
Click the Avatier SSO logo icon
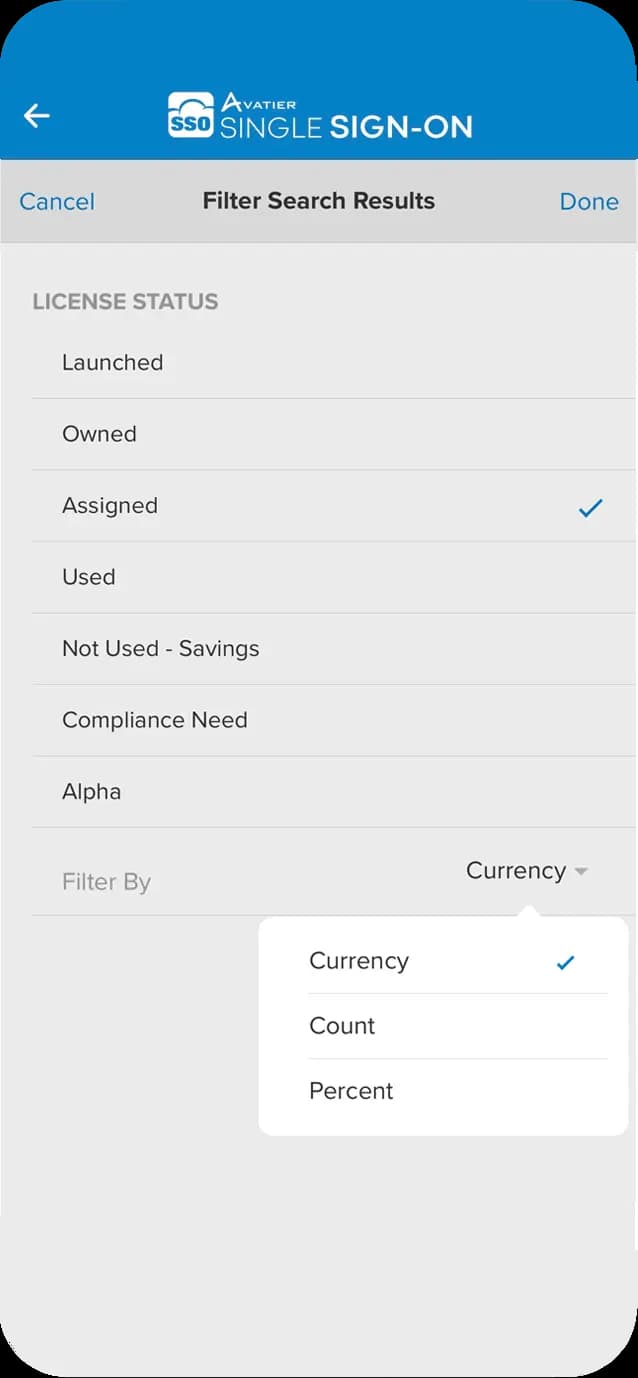point(190,116)
